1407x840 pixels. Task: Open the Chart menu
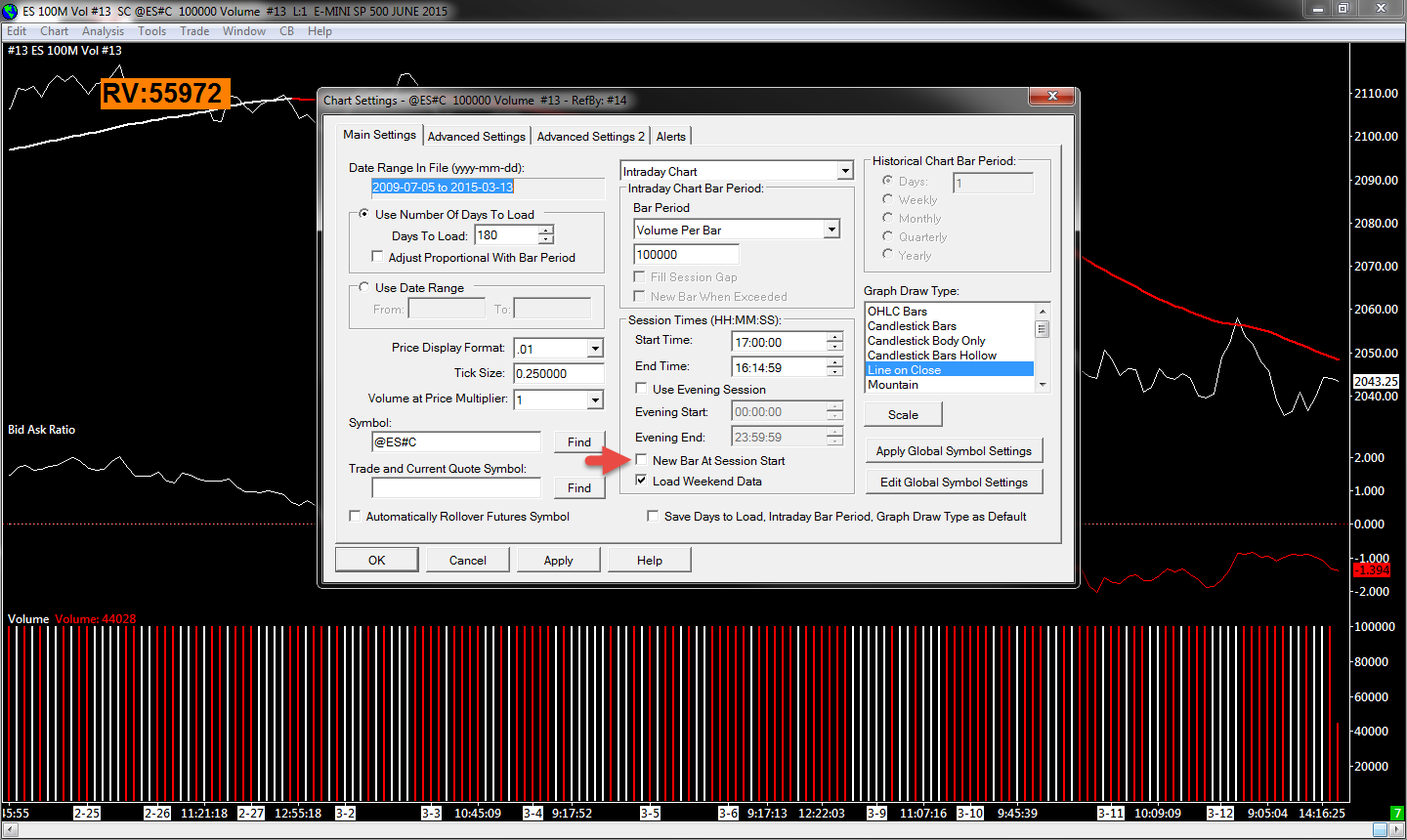(55, 31)
